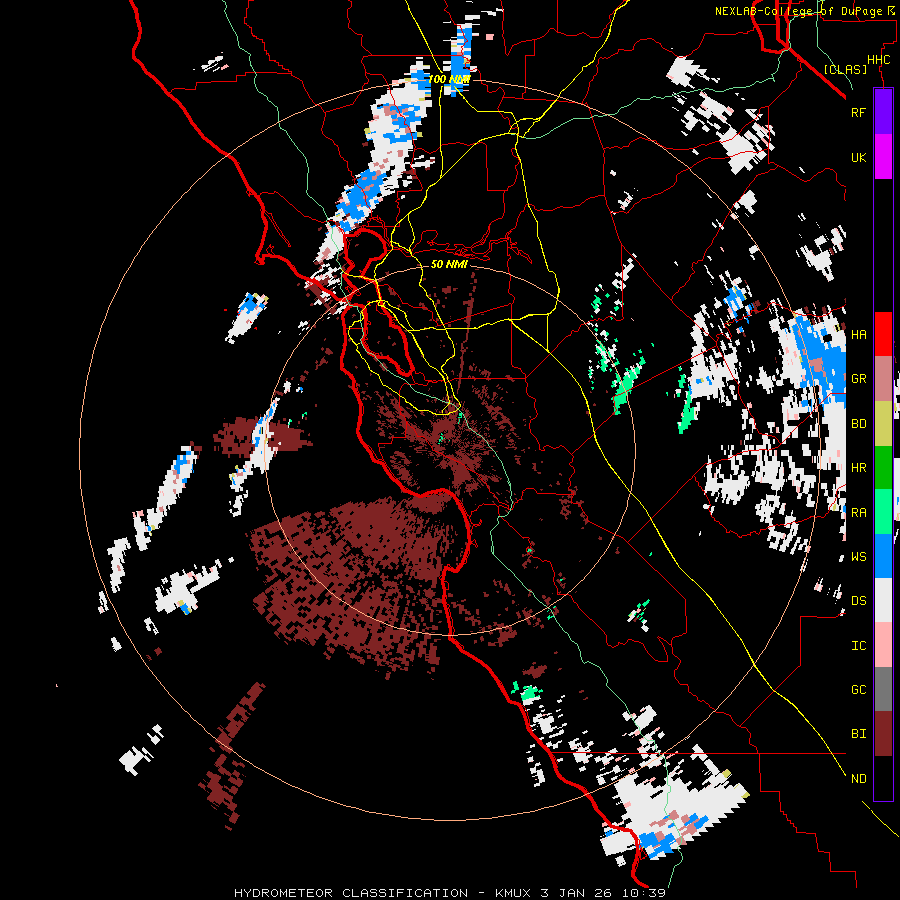Viewport: 900px width, 900px height.
Task: Click the IC legend label
Action: (858, 645)
